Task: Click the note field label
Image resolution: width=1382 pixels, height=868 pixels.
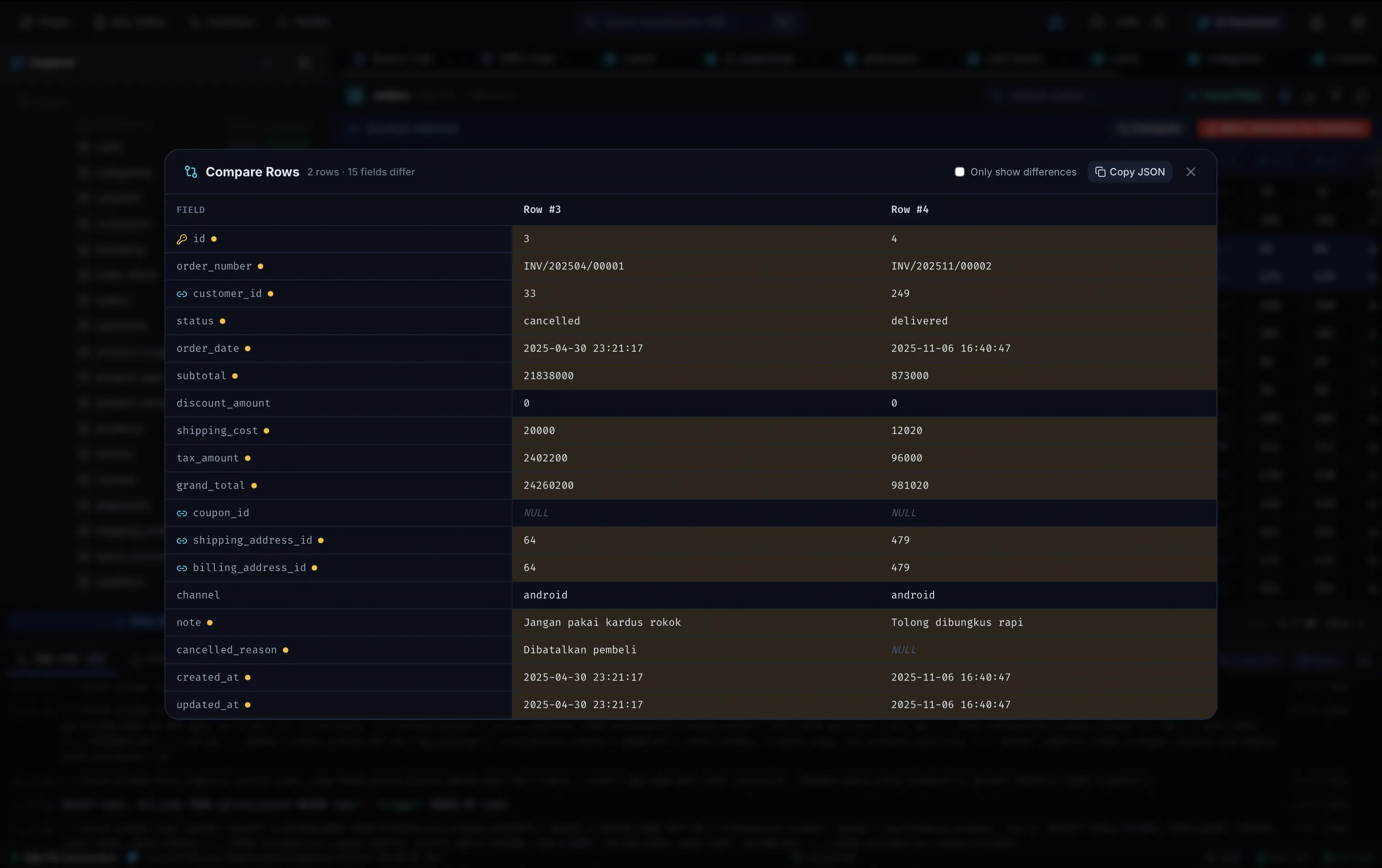Action: pyautogui.click(x=189, y=623)
